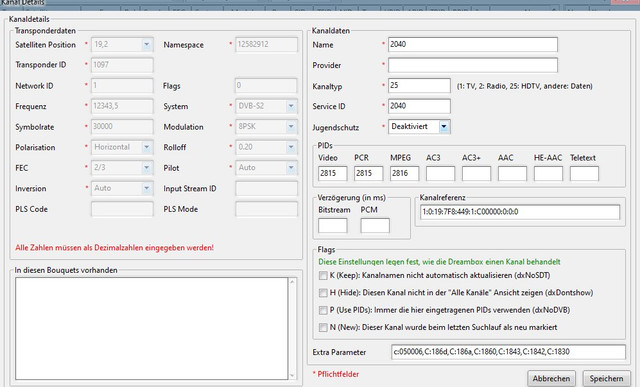
Task: Open Jugendschutz dropdown arrow
Action: click(444, 127)
